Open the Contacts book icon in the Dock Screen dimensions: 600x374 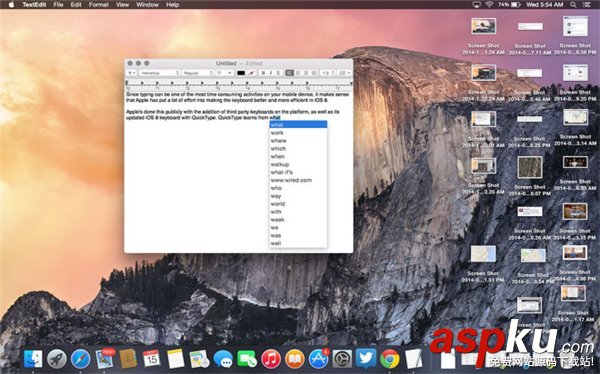[128, 359]
